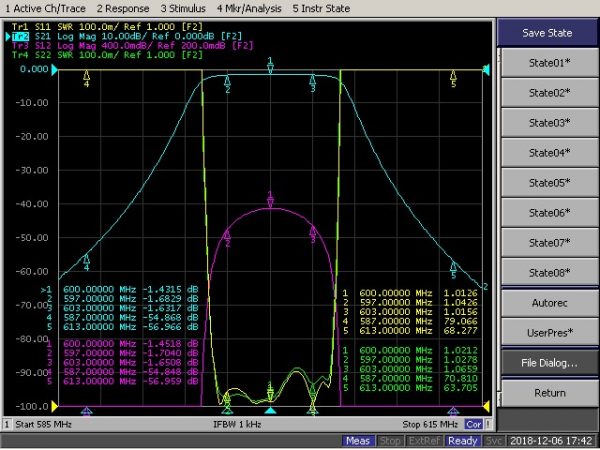Click the Save State softkey header
The image size is (600, 450).
pos(547,33)
